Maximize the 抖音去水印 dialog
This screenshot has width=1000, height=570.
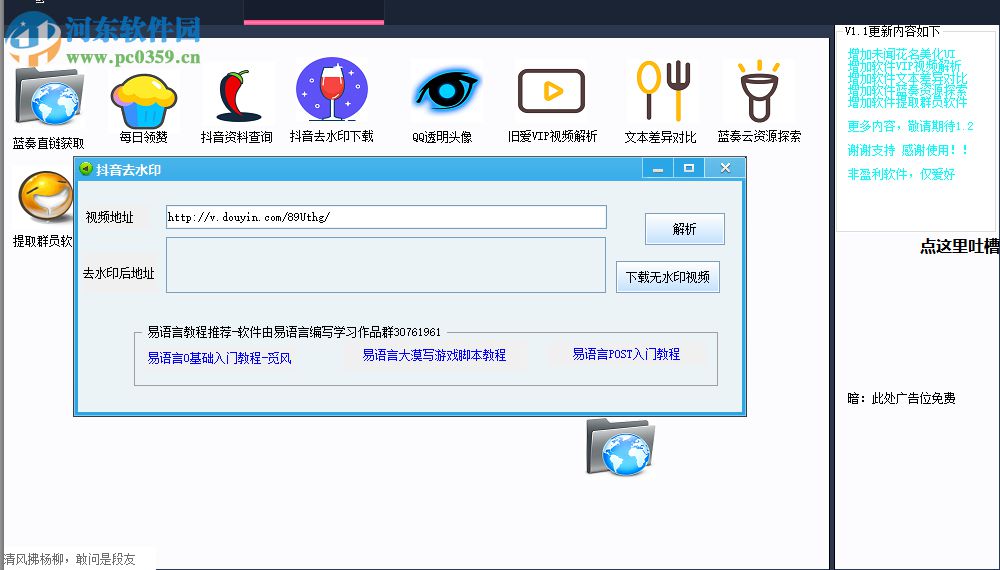[689, 168]
